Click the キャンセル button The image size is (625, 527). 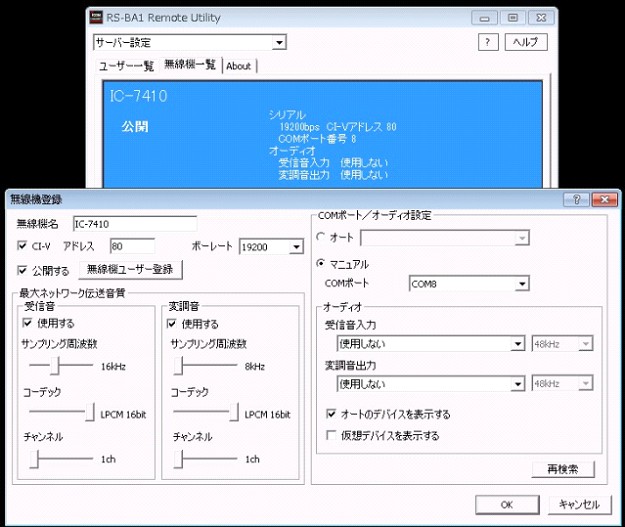[x=580, y=505]
